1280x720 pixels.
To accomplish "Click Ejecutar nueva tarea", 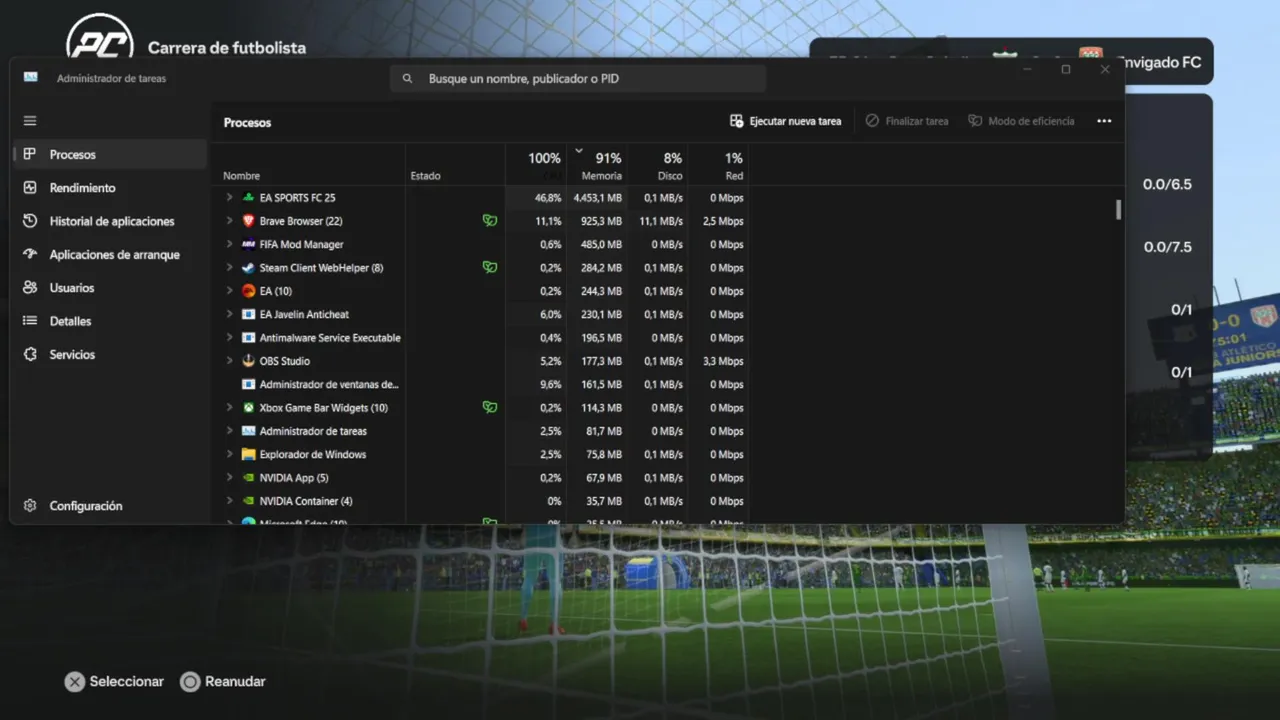I will pos(786,121).
